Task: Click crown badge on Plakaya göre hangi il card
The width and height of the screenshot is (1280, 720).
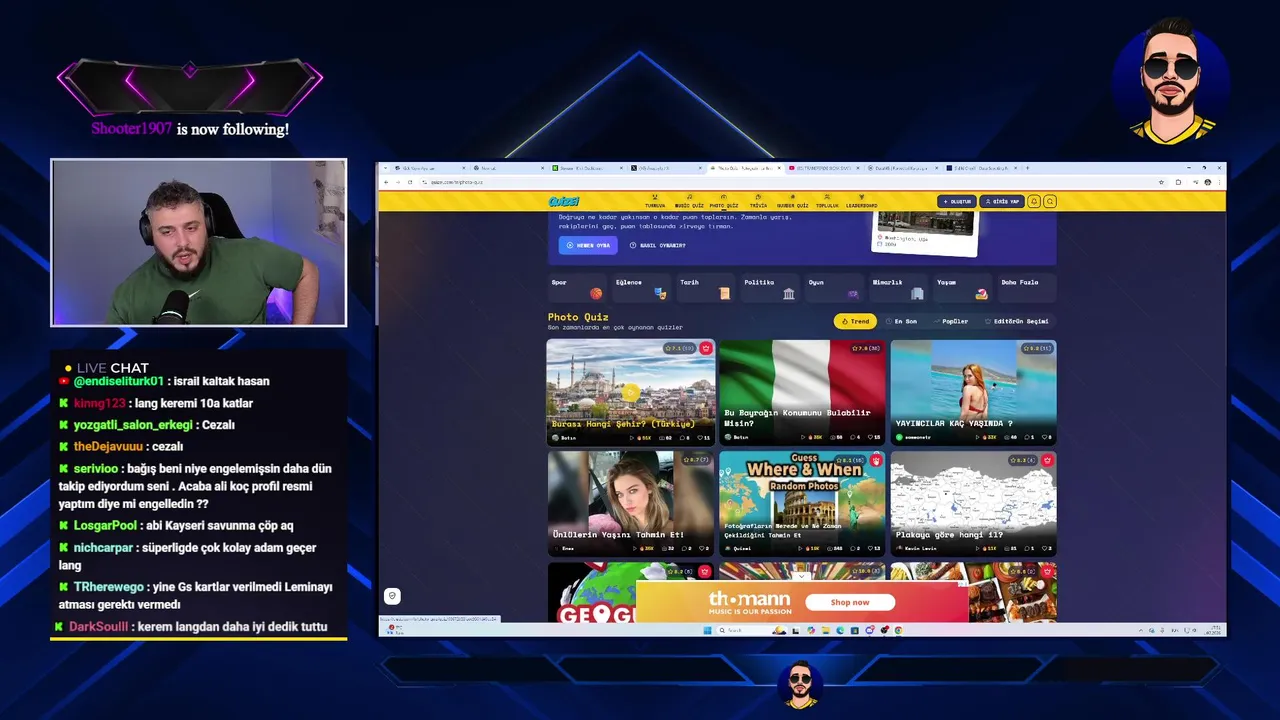Action: (1047, 460)
